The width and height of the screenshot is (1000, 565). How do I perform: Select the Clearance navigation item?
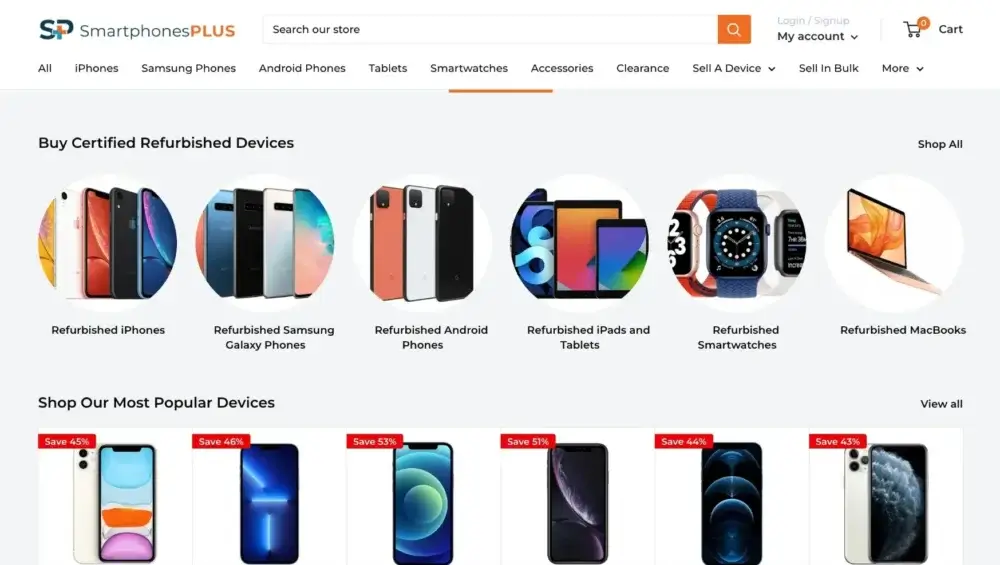click(x=643, y=68)
